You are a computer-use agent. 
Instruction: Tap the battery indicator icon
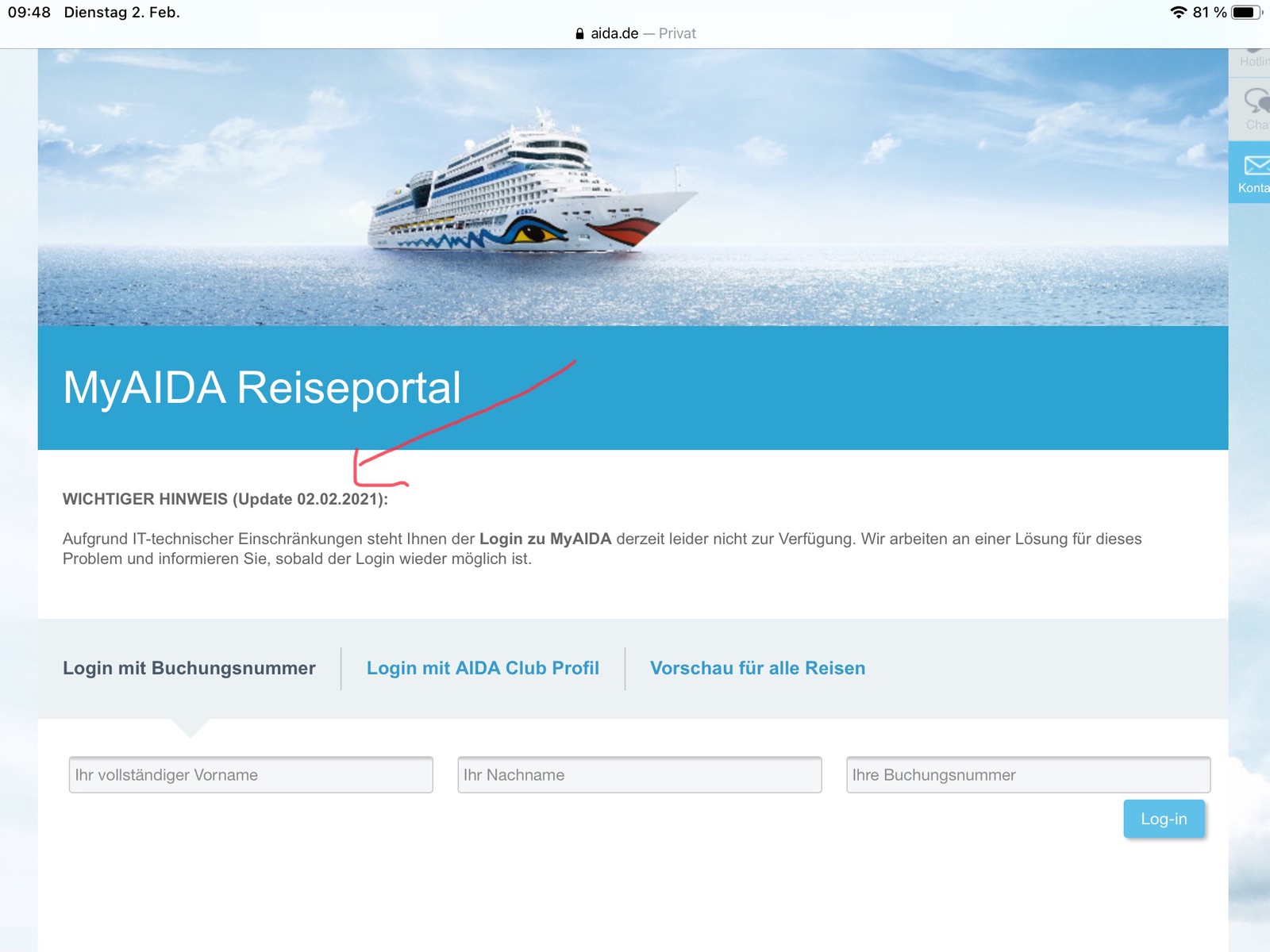tap(1246, 13)
